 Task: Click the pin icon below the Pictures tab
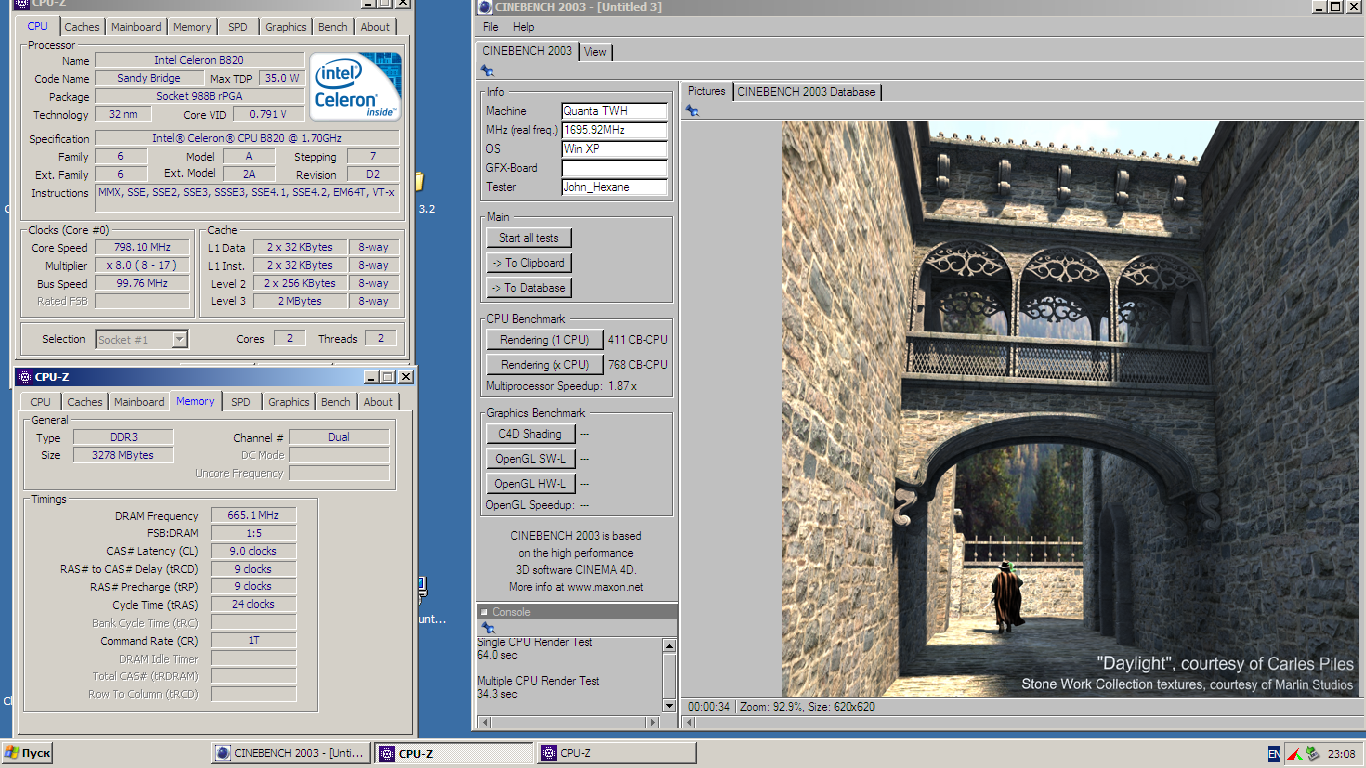692,111
